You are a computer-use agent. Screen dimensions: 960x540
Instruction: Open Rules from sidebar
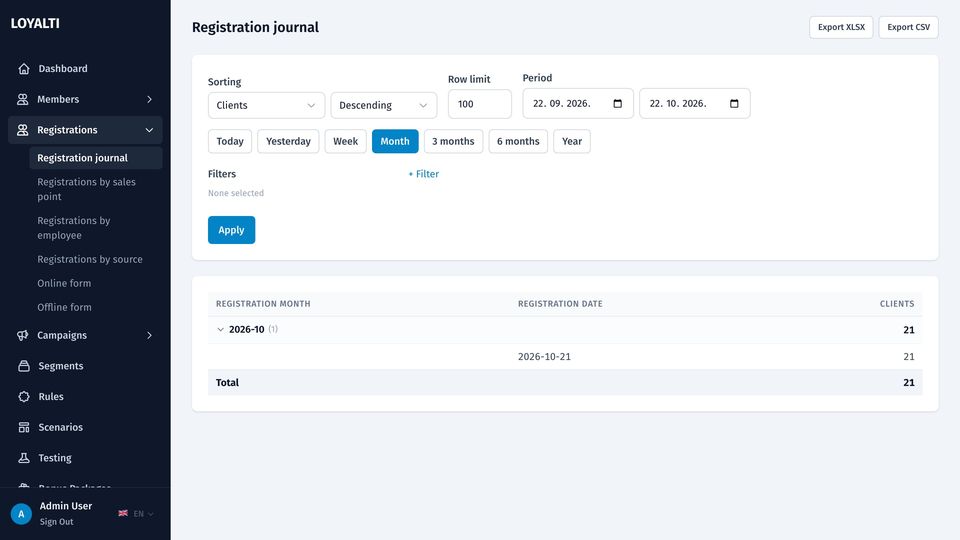point(85,396)
